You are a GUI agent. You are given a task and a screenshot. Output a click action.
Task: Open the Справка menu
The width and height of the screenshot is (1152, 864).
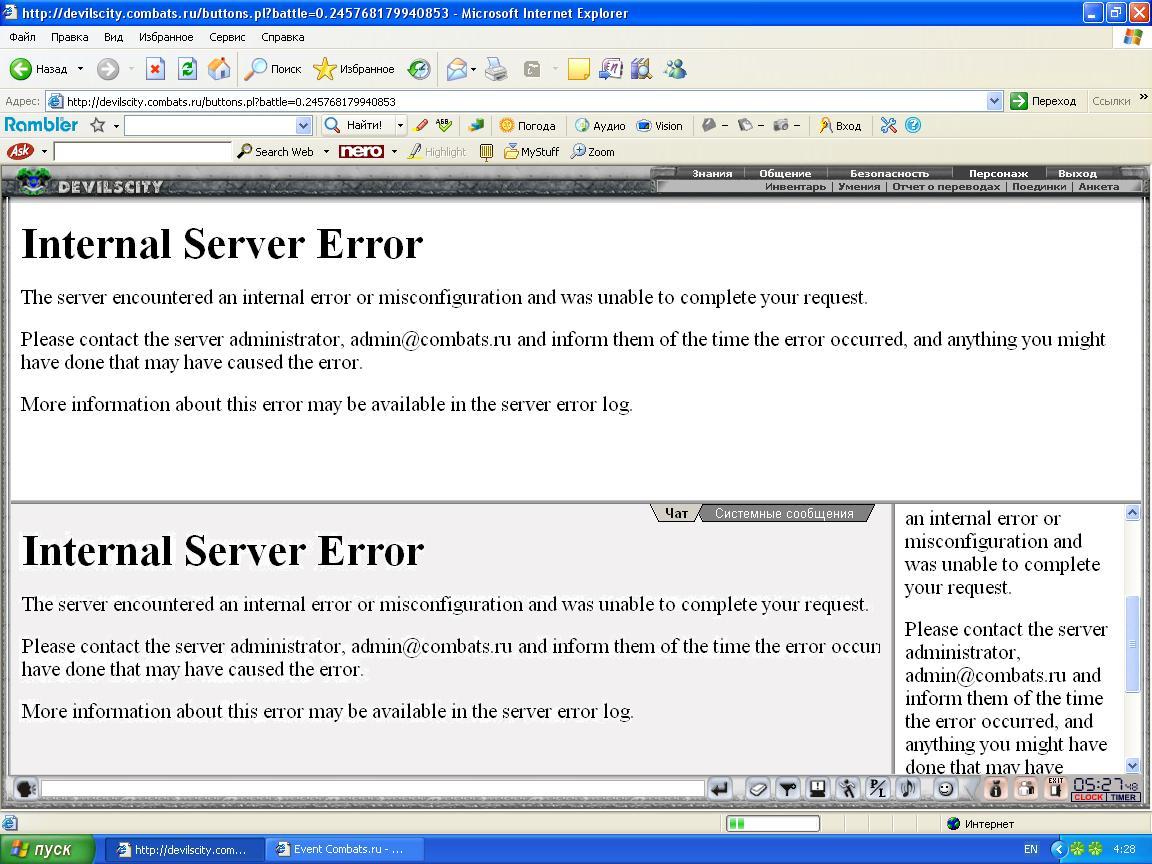click(x=282, y=37)
